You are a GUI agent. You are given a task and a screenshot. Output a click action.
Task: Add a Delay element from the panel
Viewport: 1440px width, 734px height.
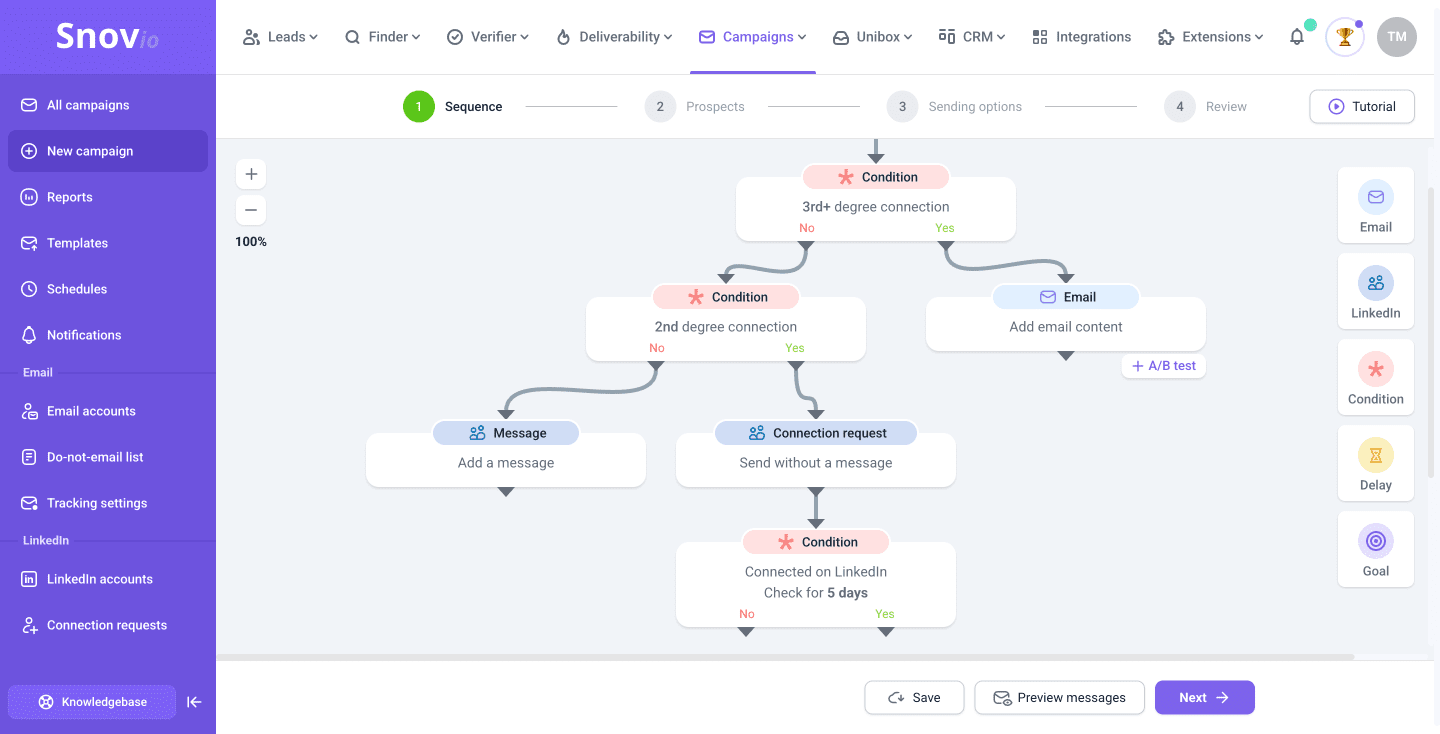[1375, 455]
